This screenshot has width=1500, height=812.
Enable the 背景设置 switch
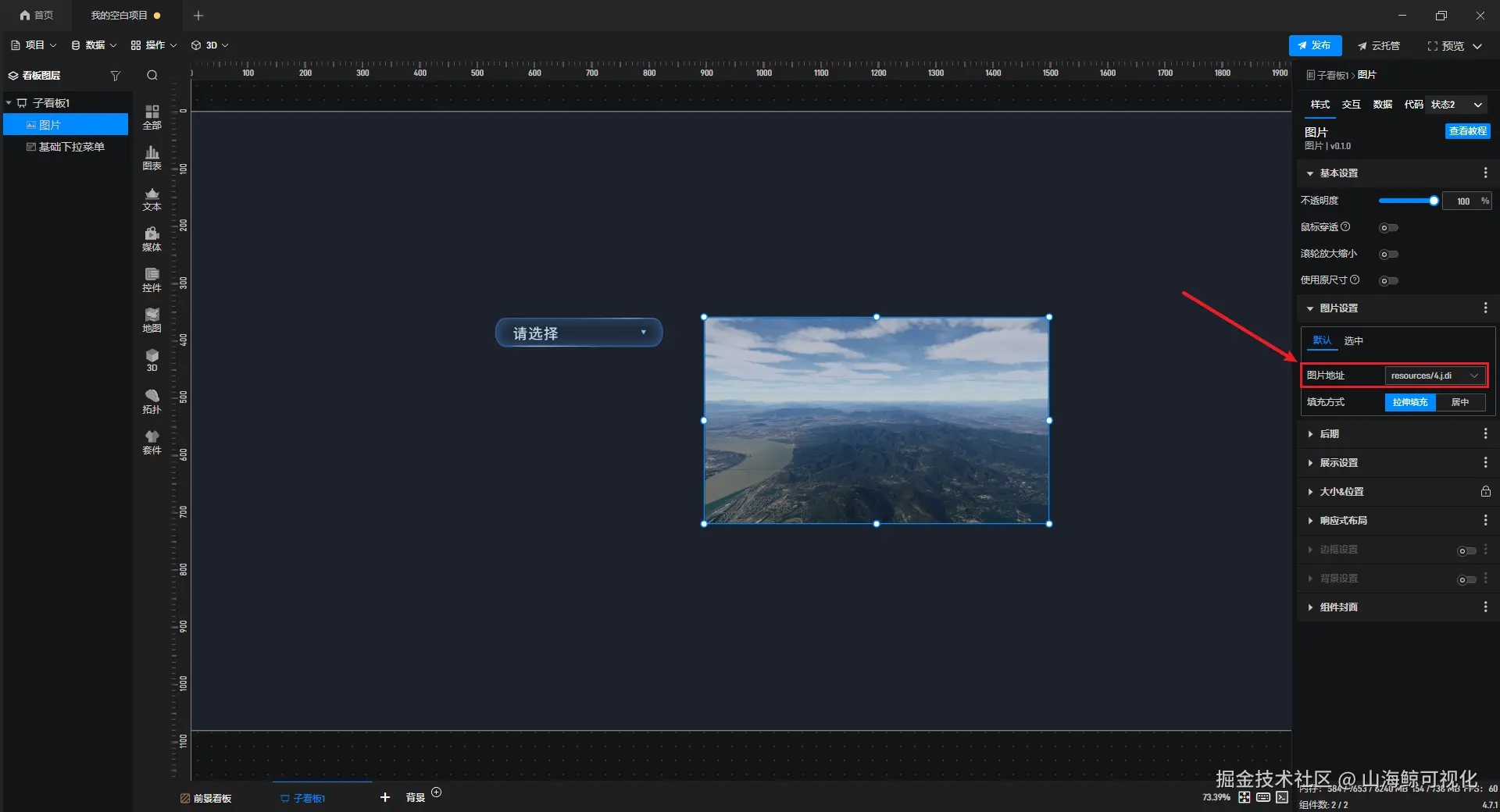point(1466,580)
